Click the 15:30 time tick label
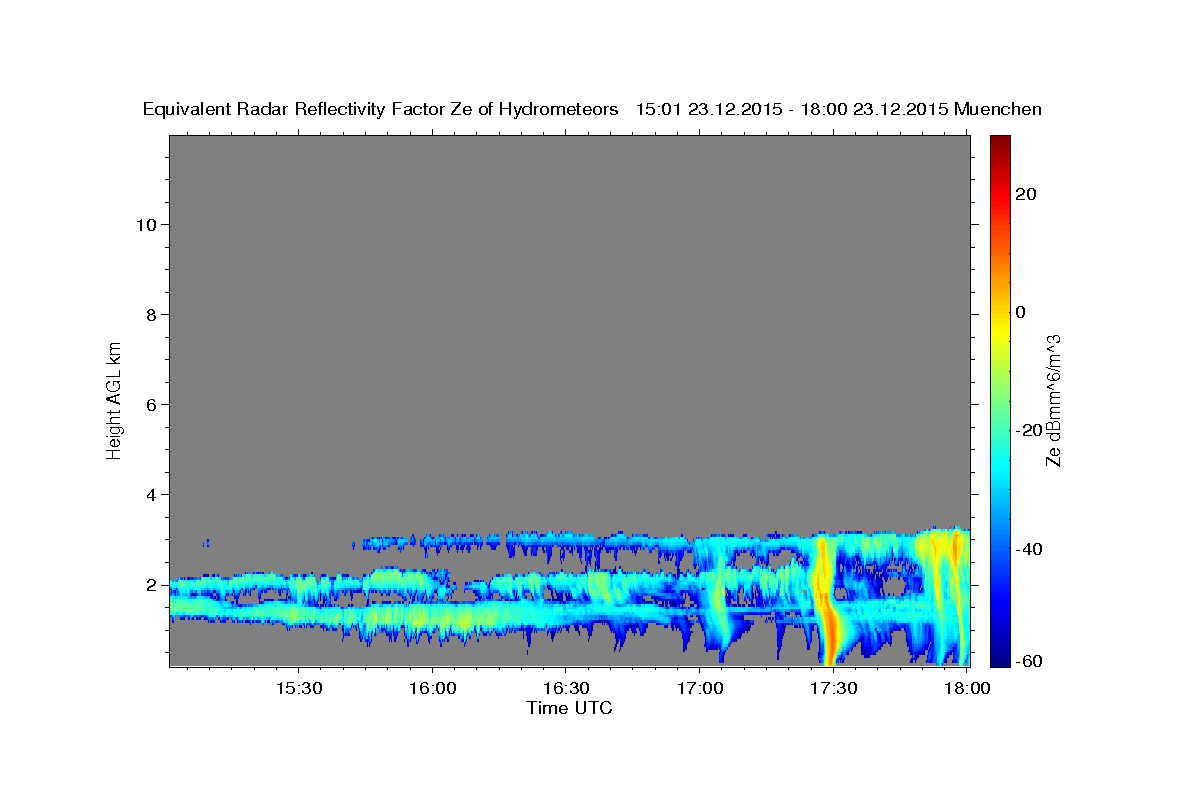Image resolution: width=1200 pixels, height=800 pixels. click(x=299, y=689)
